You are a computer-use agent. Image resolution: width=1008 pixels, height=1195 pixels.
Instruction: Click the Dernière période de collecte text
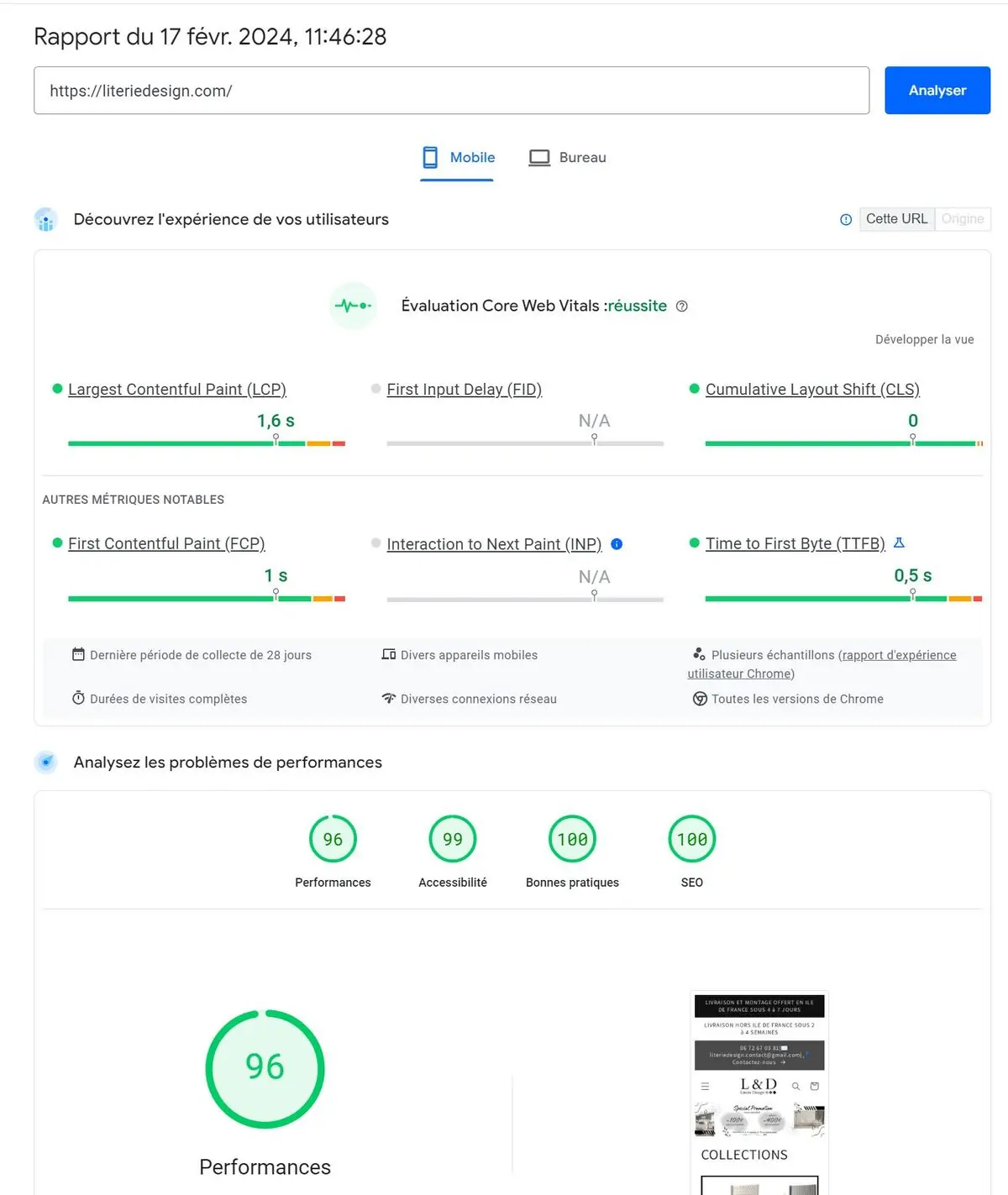point(201,655)
